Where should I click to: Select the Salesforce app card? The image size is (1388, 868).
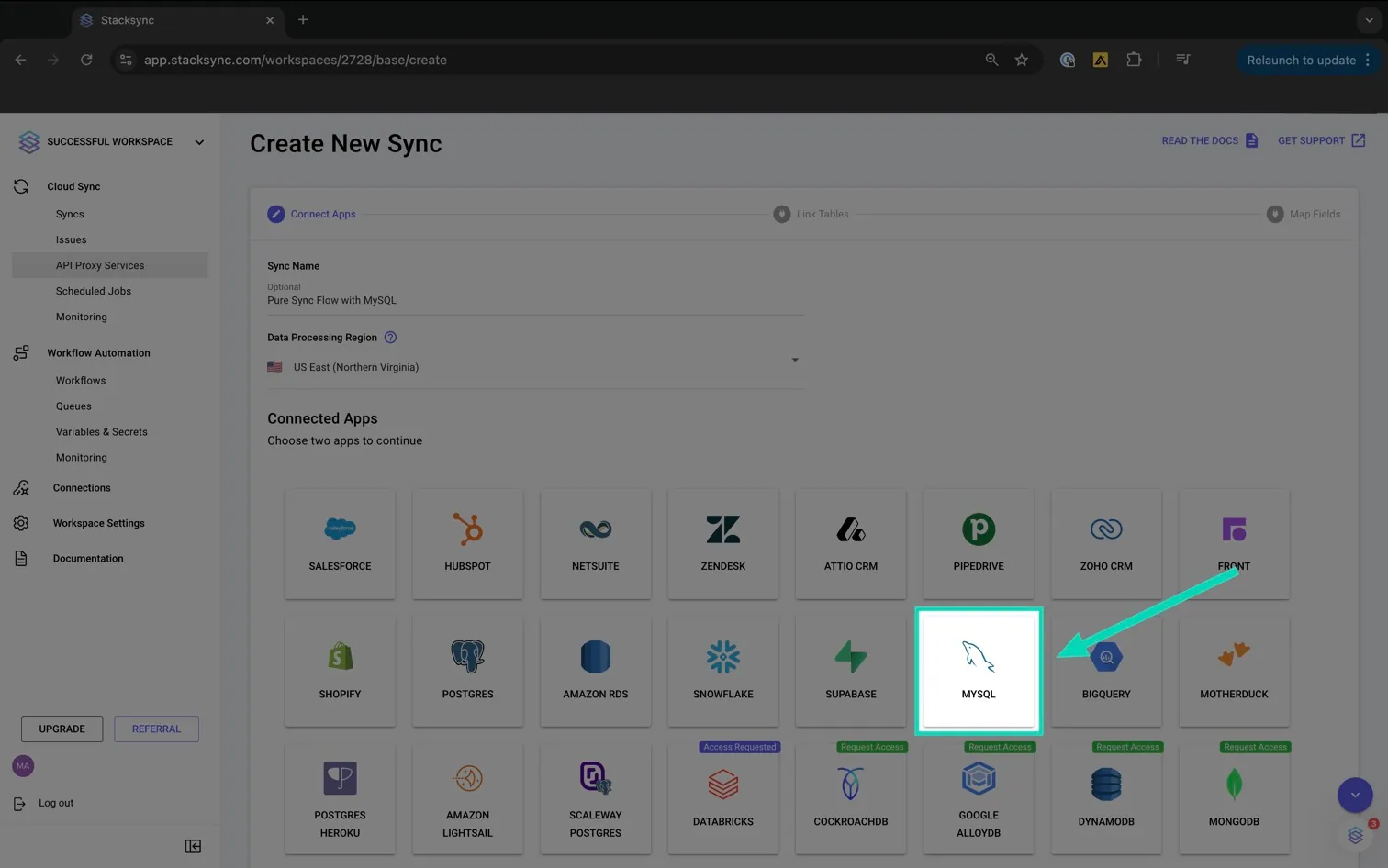coord(340,544)
